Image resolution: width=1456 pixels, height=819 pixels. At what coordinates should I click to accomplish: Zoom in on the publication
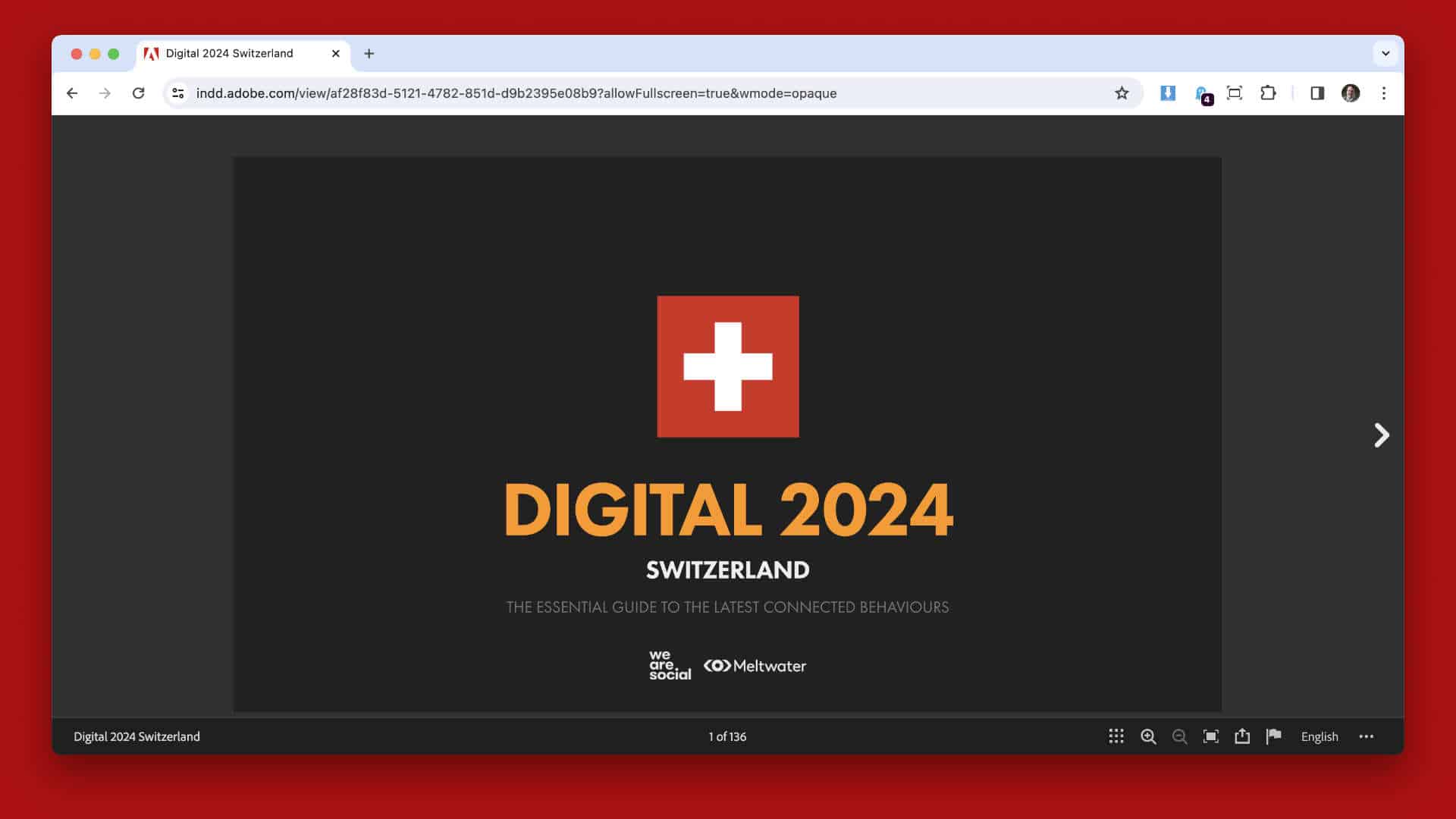[1148, 736]
